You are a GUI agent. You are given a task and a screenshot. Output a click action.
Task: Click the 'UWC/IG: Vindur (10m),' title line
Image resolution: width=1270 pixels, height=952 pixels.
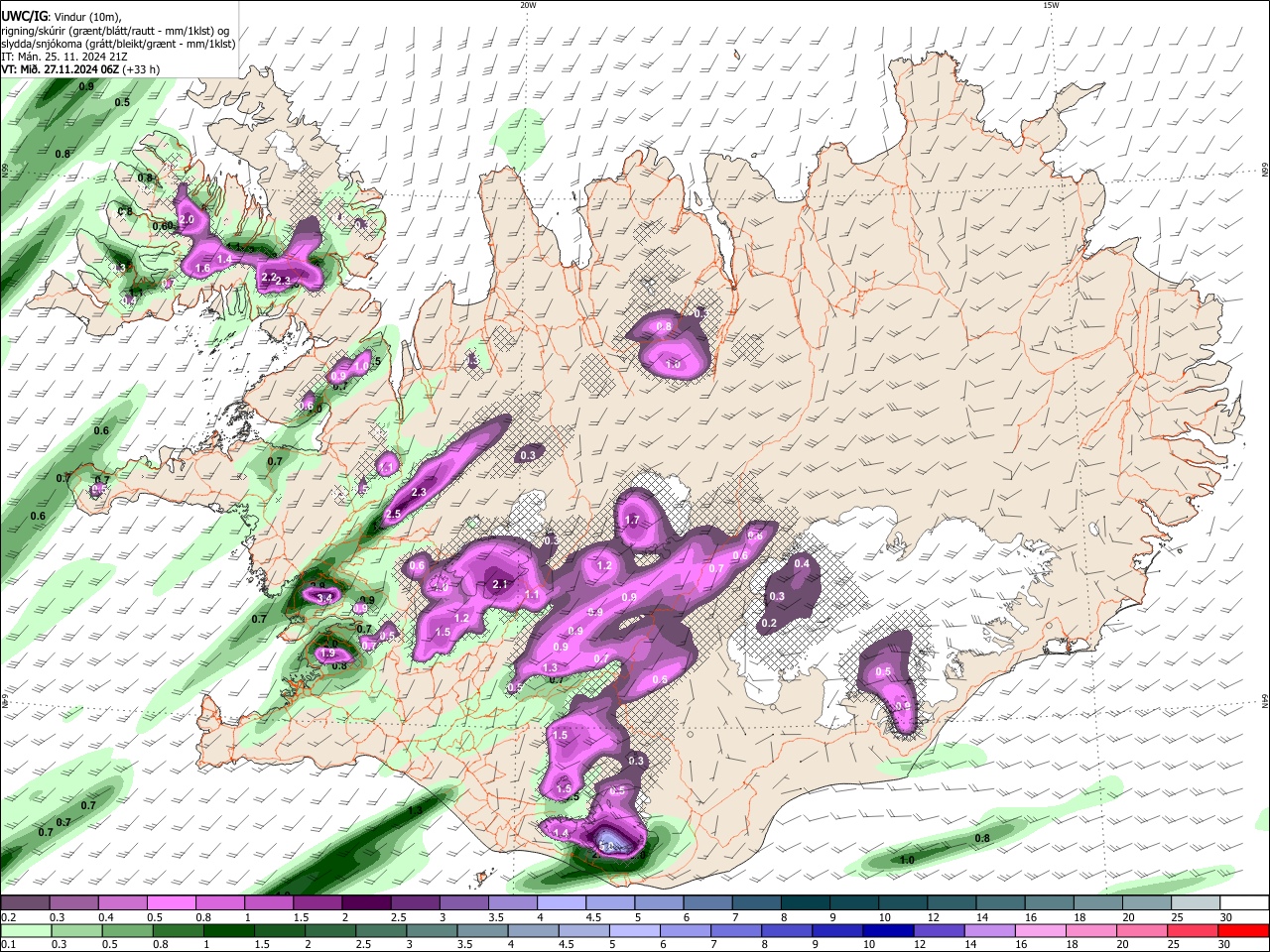click(x=61, y=17)
